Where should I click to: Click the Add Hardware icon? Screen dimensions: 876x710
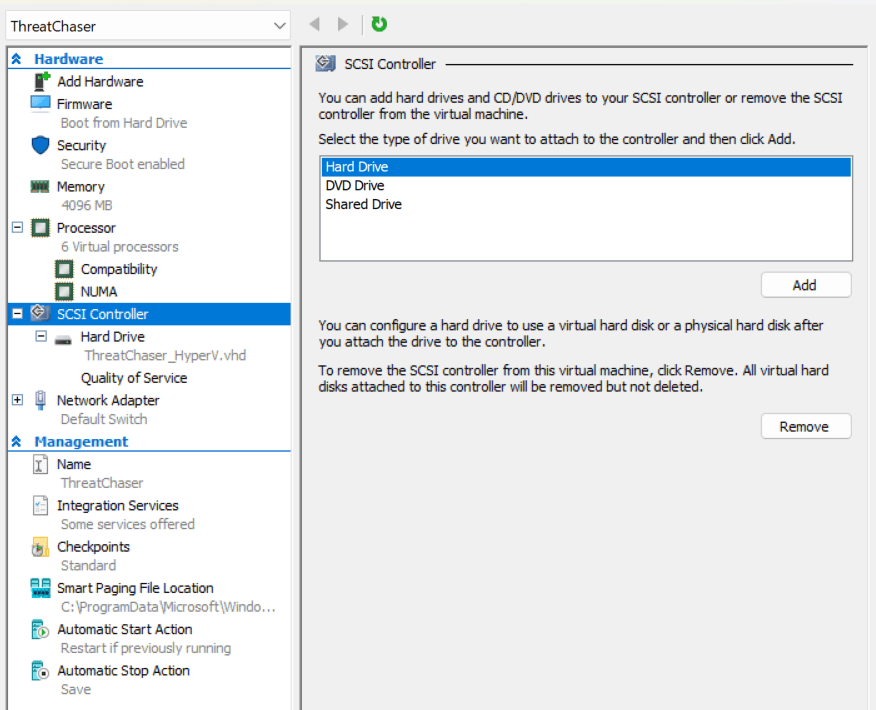42,82
